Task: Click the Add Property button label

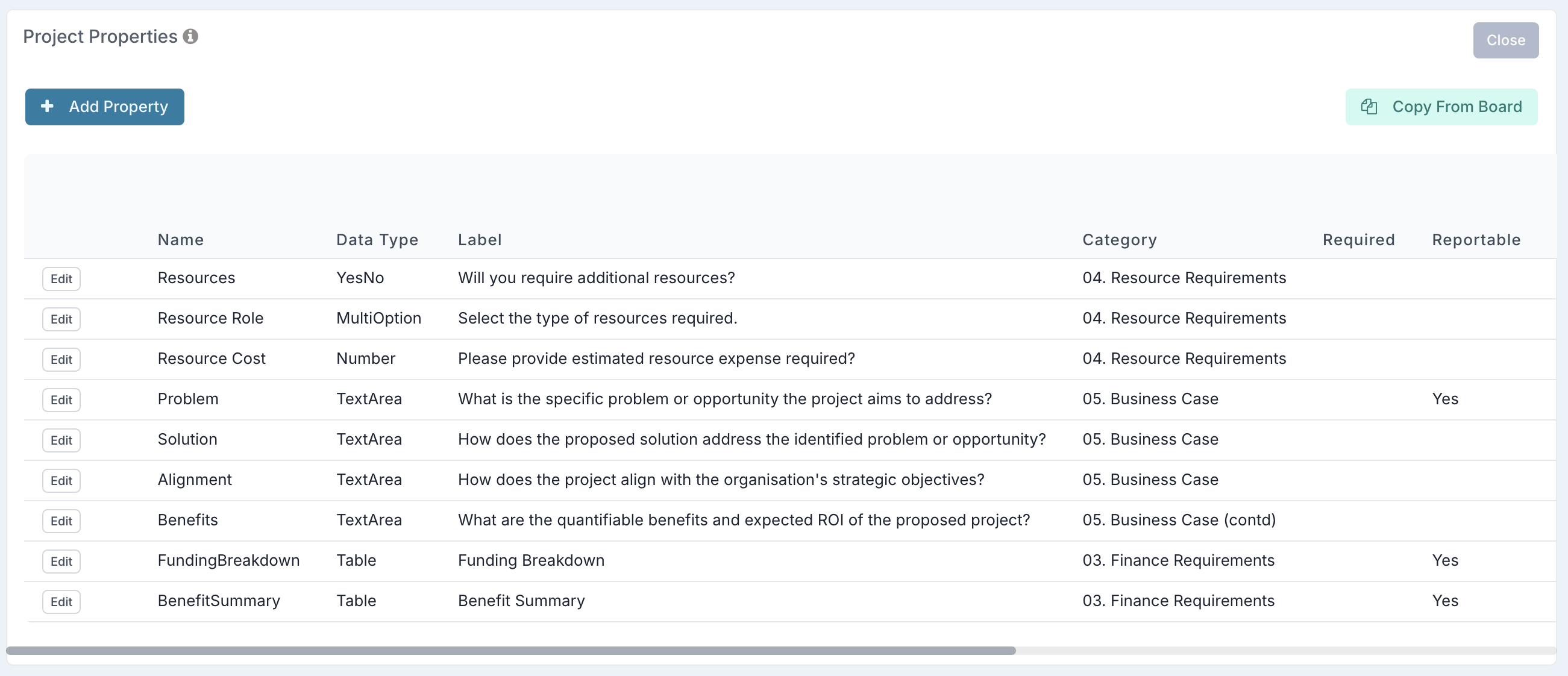Action: pos(118,107)
